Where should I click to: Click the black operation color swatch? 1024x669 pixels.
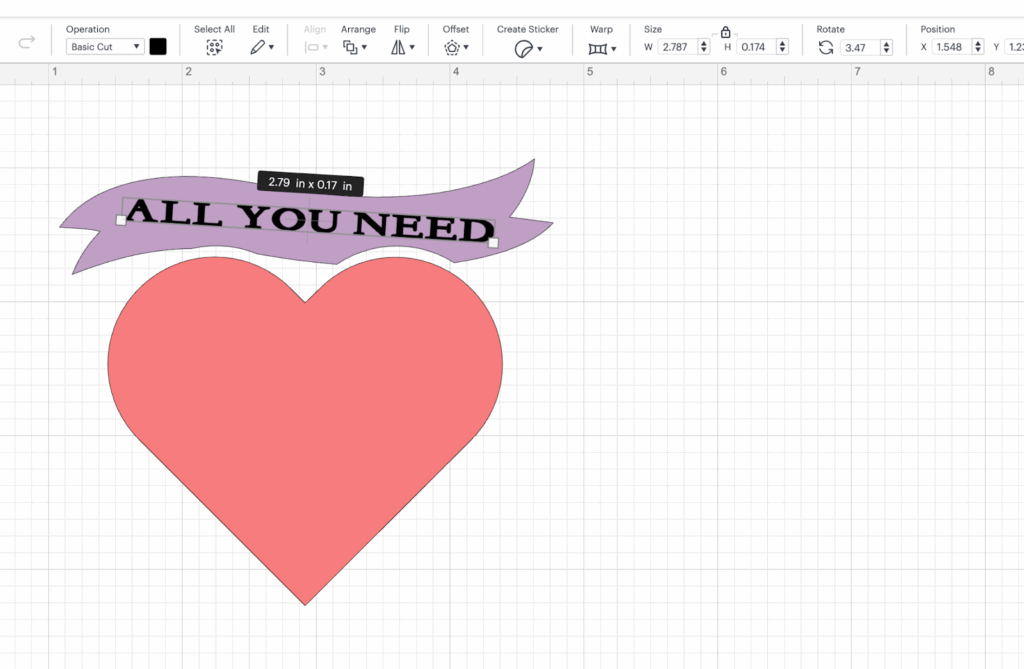(x=158, y=46)
